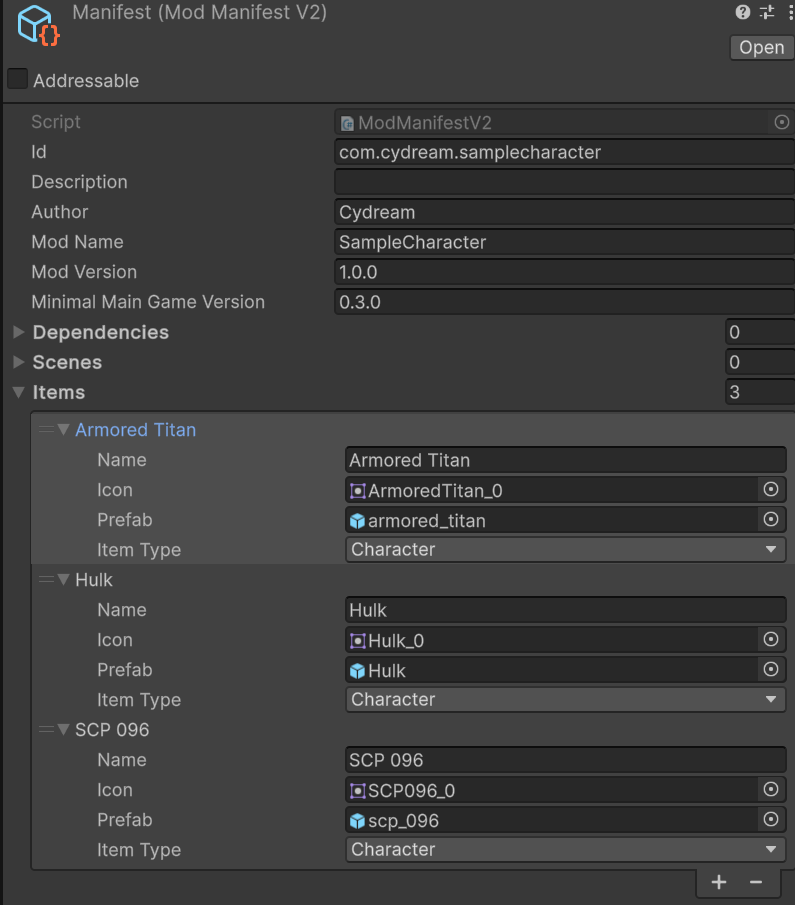Open the help reference icon

click(742, 12)
